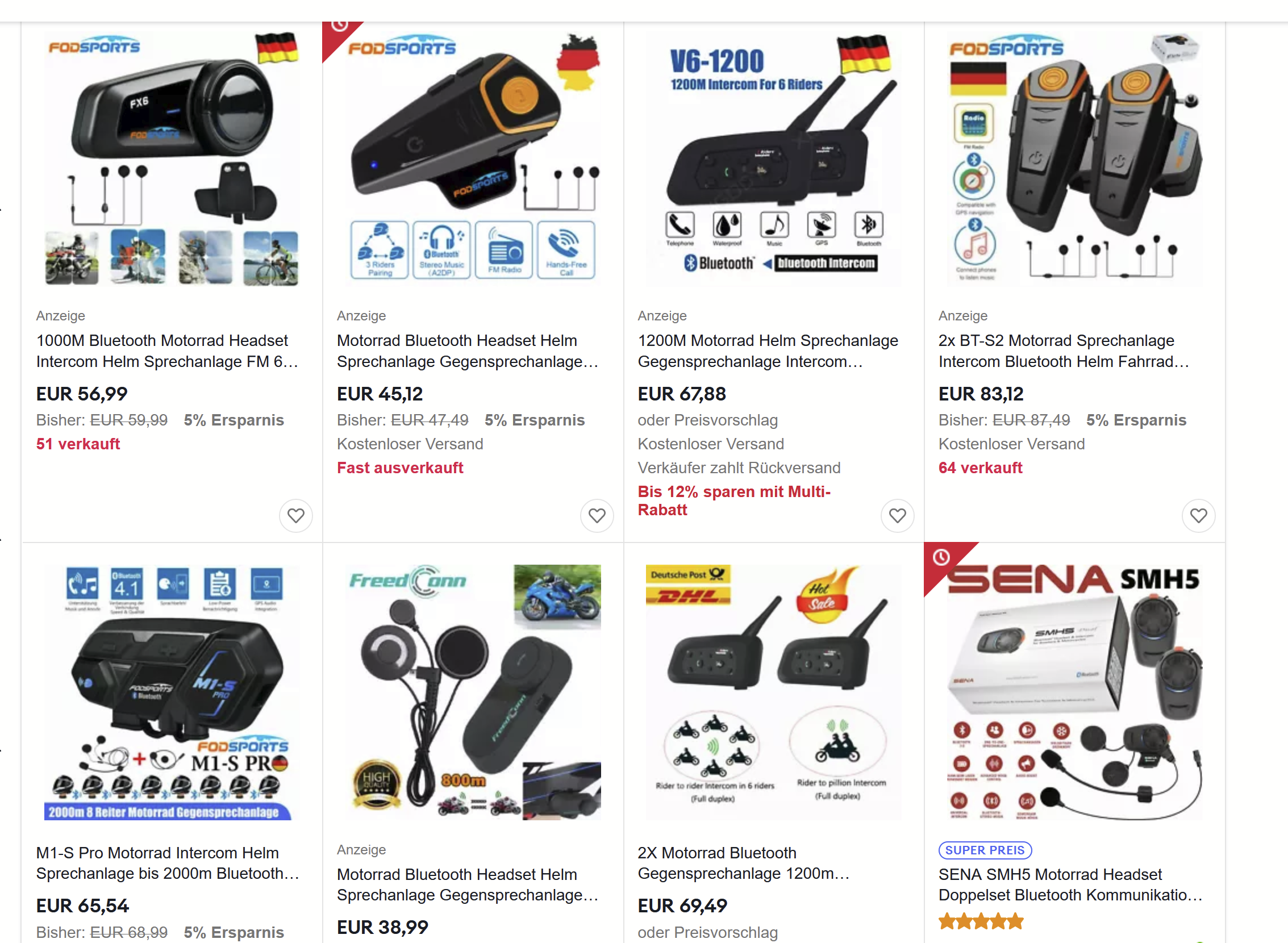Open DHL Hot Sale intercom image
The image size is (1288, 943).
pos(774,692)
